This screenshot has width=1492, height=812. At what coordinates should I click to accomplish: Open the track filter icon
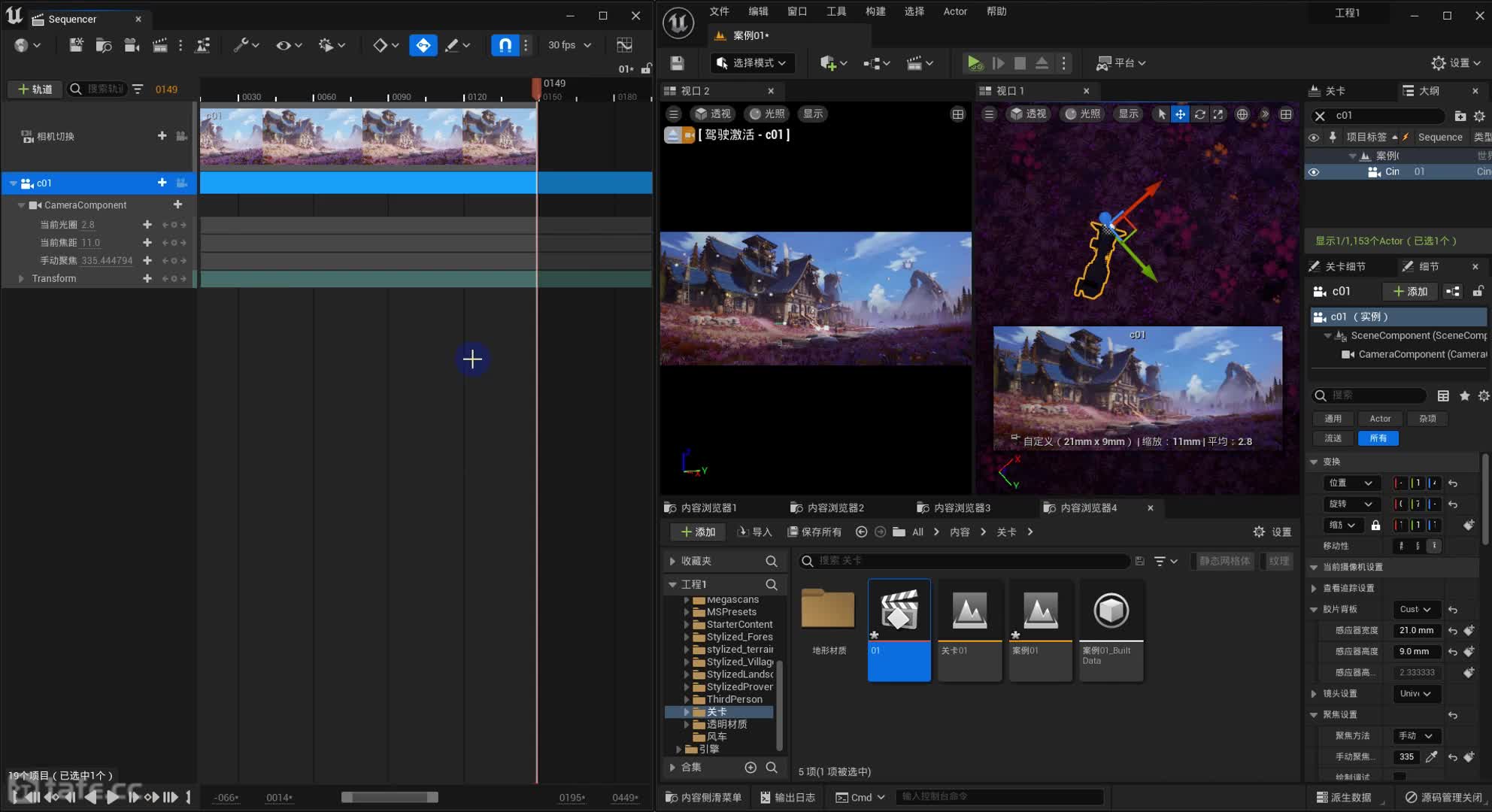pos(138,89)
